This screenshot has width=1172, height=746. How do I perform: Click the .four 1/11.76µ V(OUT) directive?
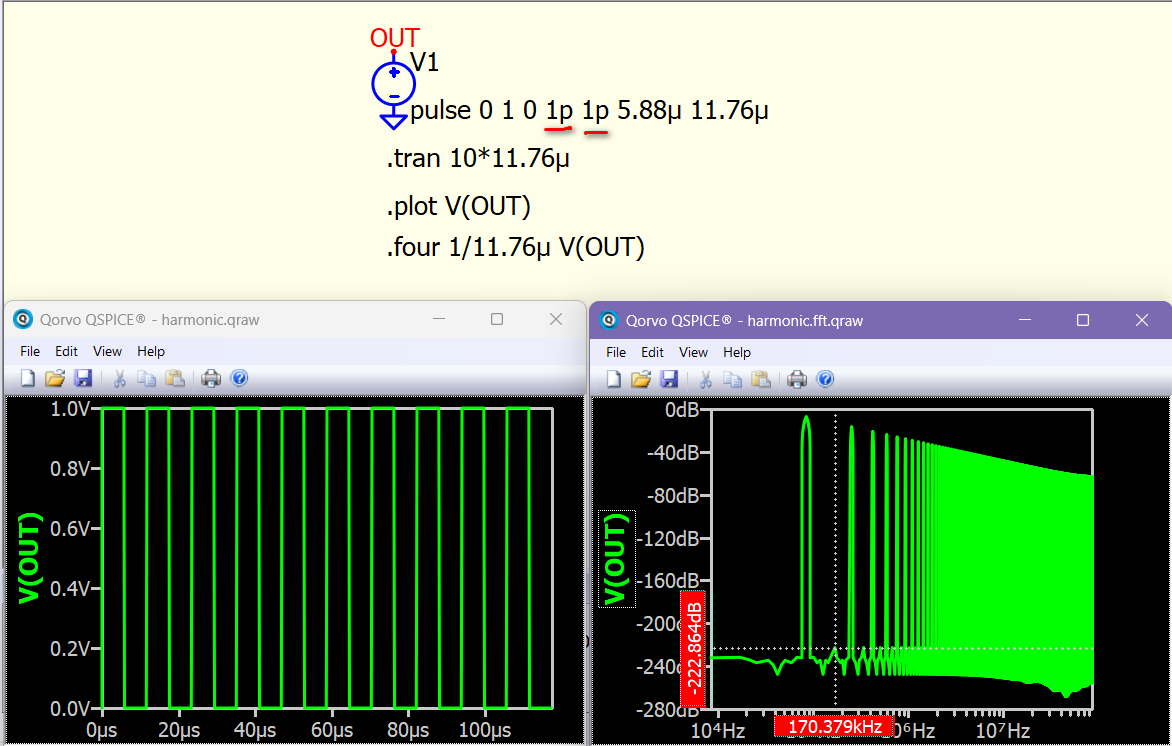pos(515,247)
